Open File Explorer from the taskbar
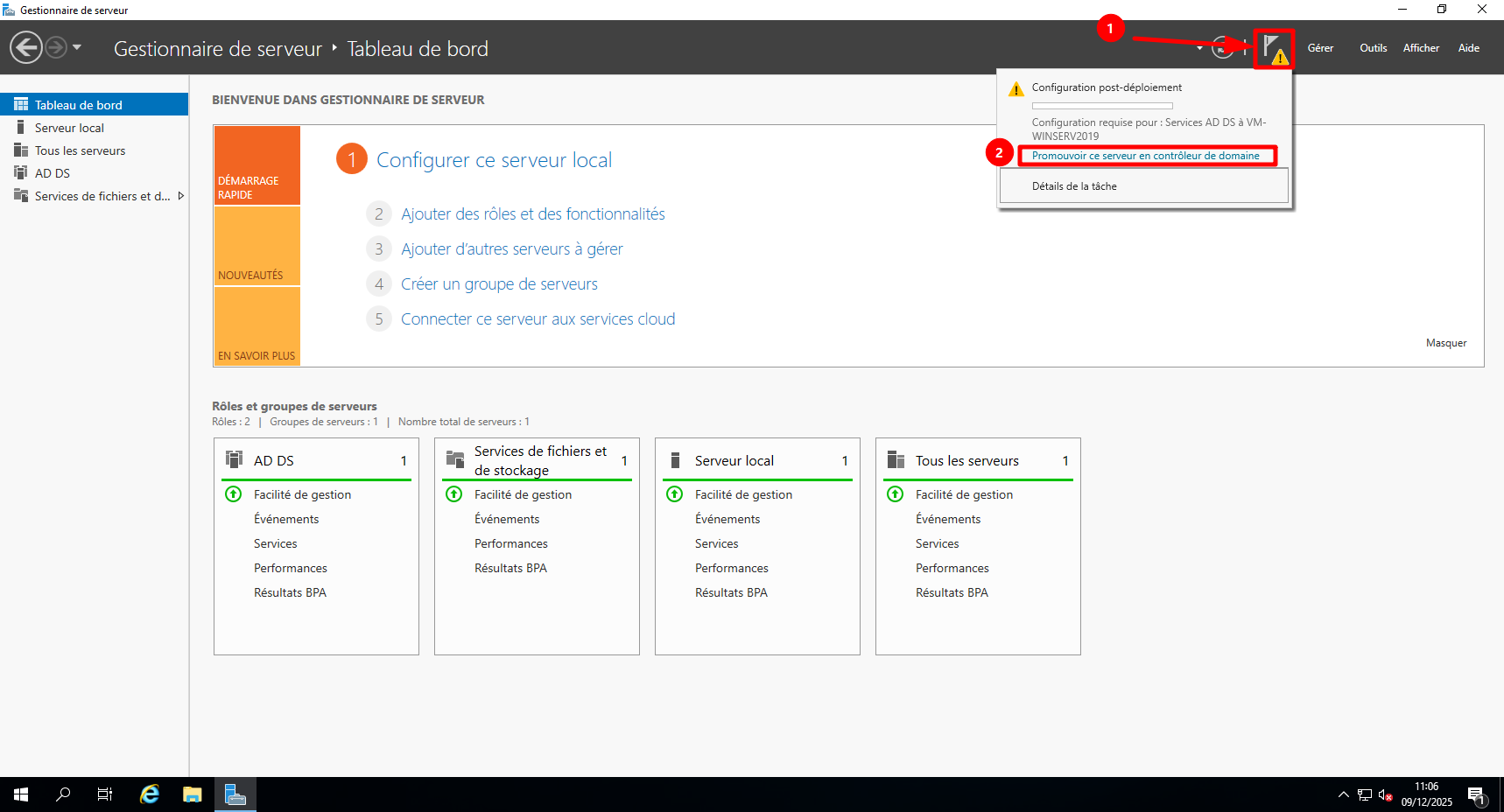1504x812 pixels. pyautogui.click(x=192, y=794)
